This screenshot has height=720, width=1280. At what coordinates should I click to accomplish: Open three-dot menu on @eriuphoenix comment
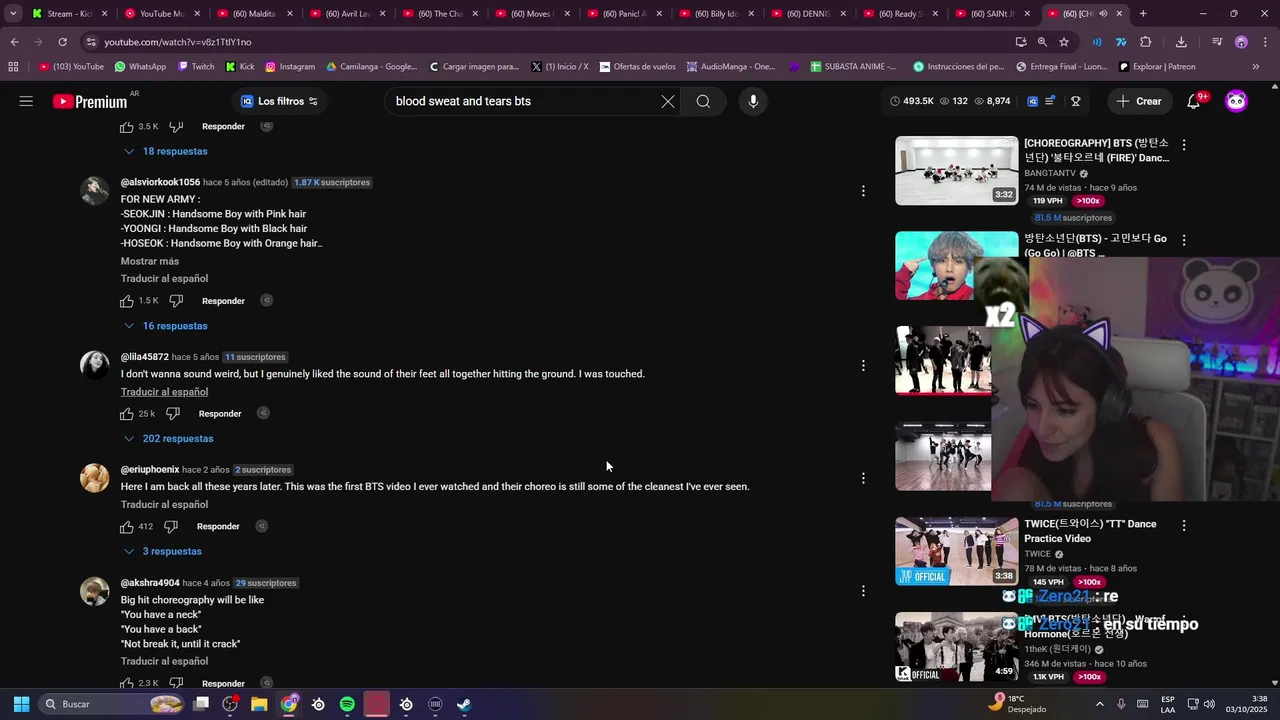pyautogui.click(x=863, y=478)
